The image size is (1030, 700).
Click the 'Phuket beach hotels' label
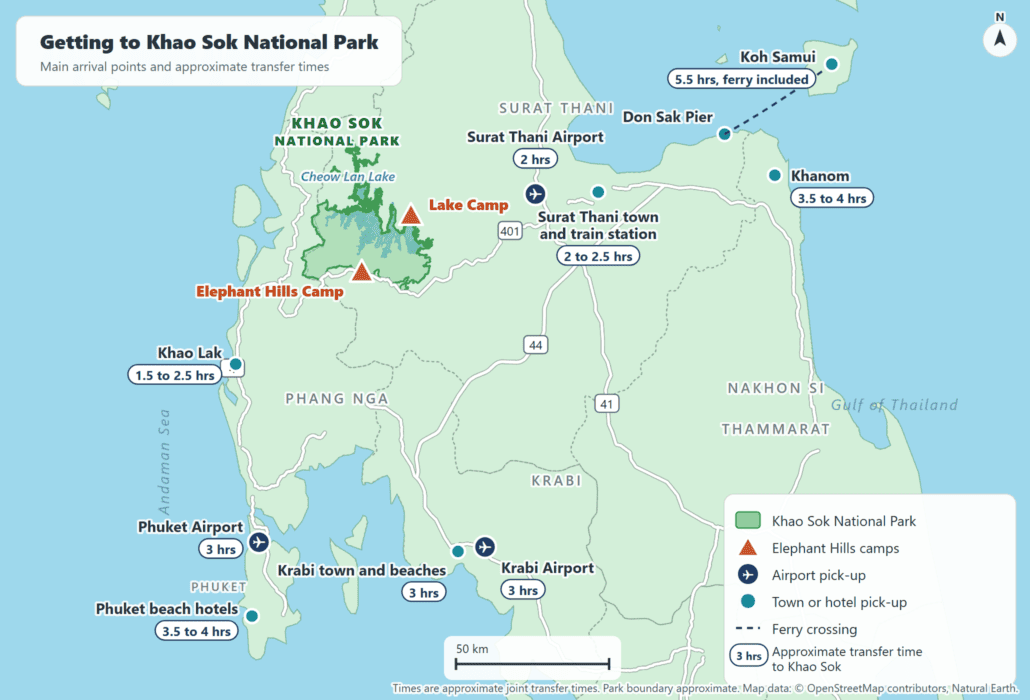tap(167, 609)
